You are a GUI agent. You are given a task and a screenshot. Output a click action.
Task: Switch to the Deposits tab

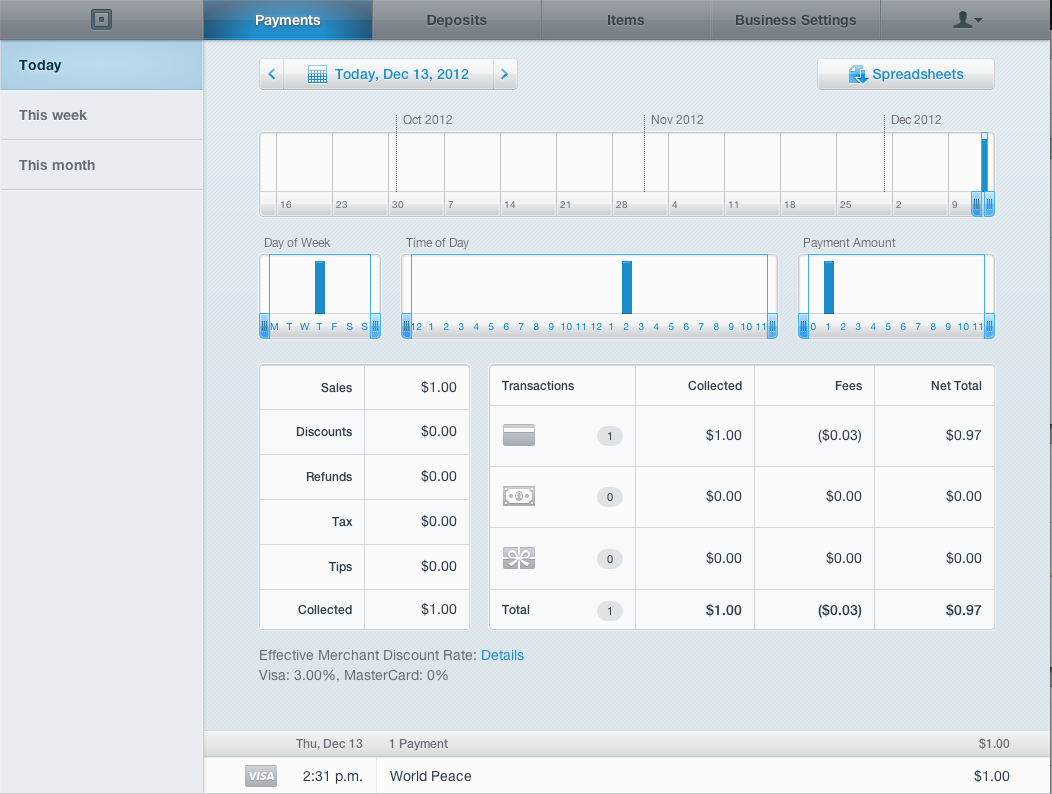[x=455, y=19]
